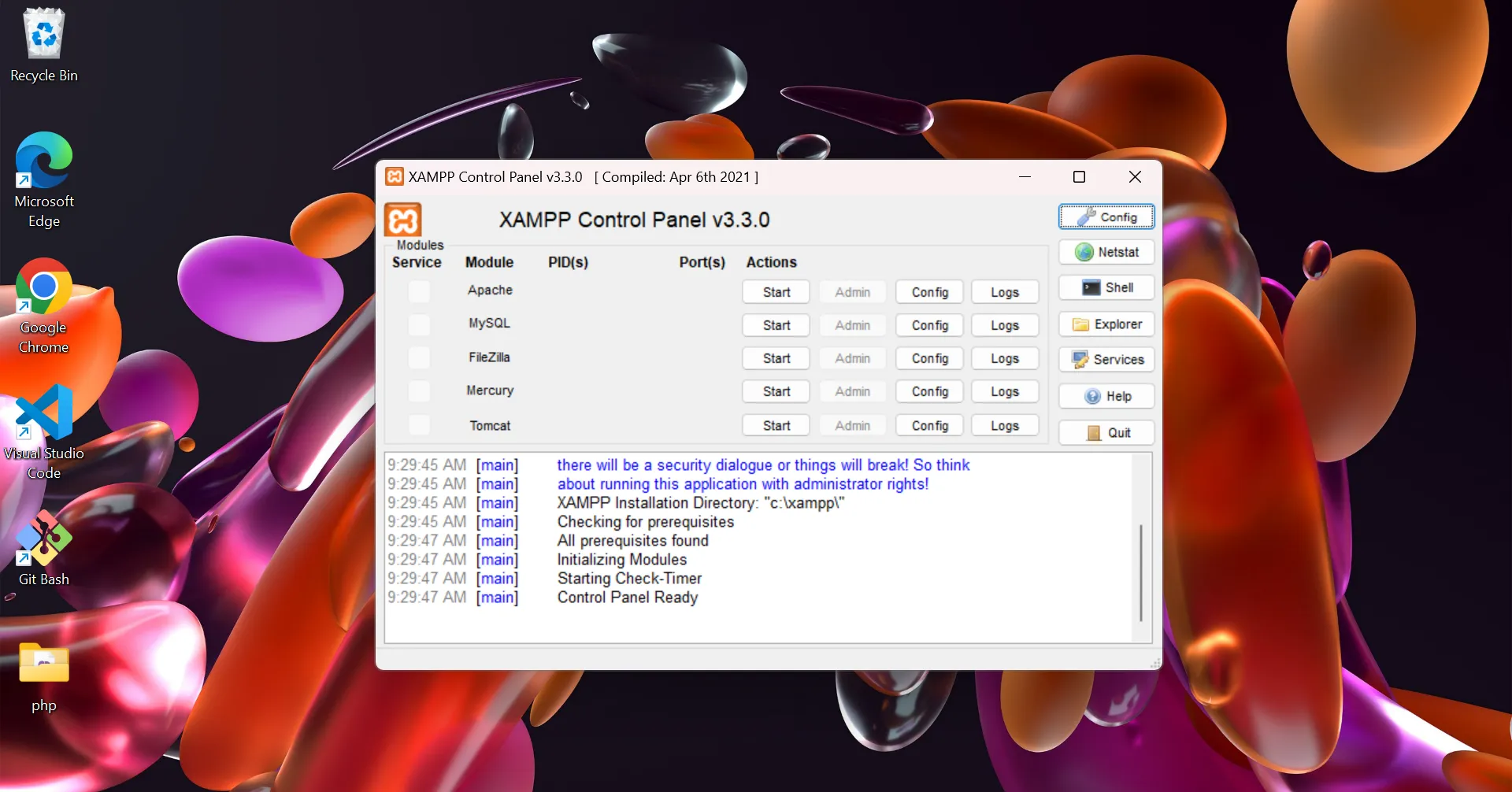Image resolution: width=1512 pixels, height=792 pixels.
Task: Select the Microsoft Edge desktop shortcut
Action: (44, 180)
